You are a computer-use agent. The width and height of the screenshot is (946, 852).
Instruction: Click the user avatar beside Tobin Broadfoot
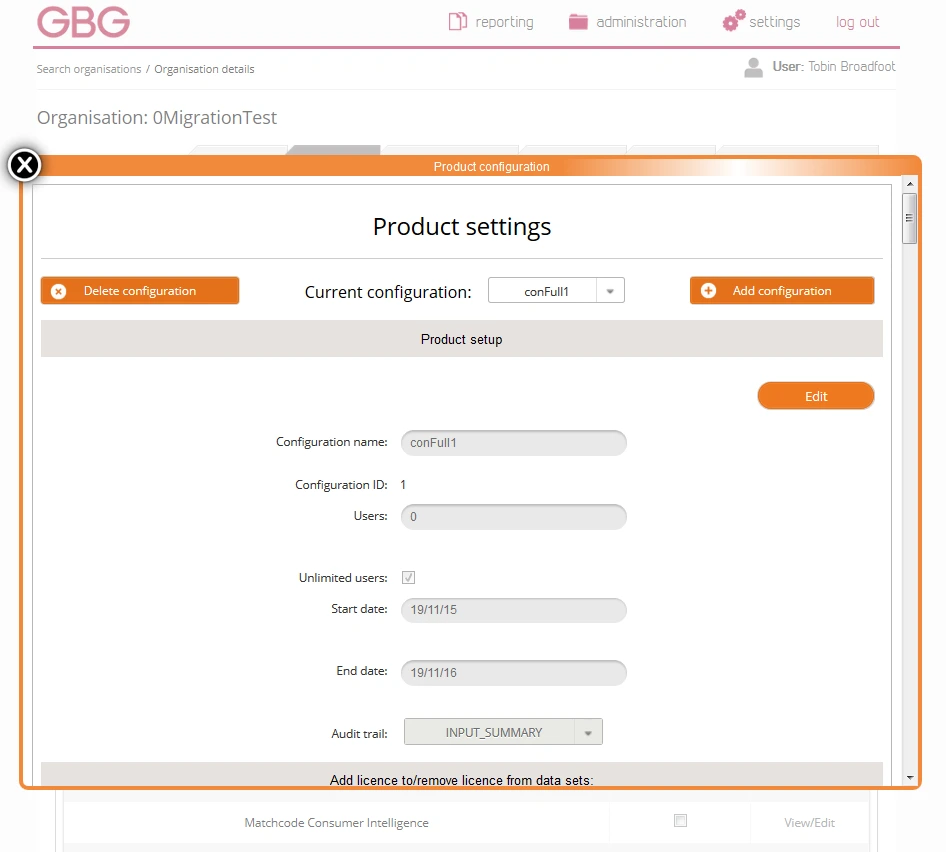point(753,67)
